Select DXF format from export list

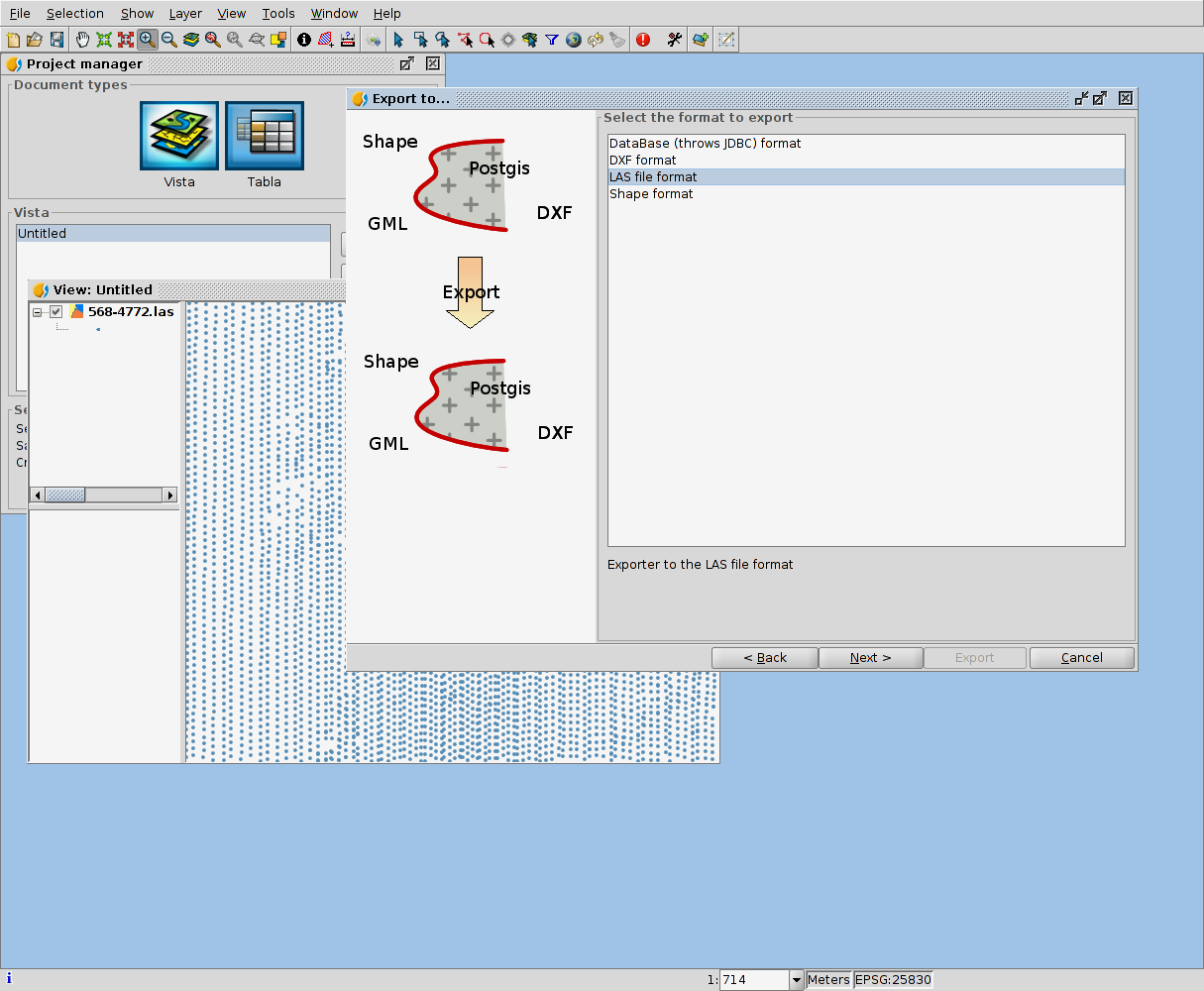click(643, 160)
